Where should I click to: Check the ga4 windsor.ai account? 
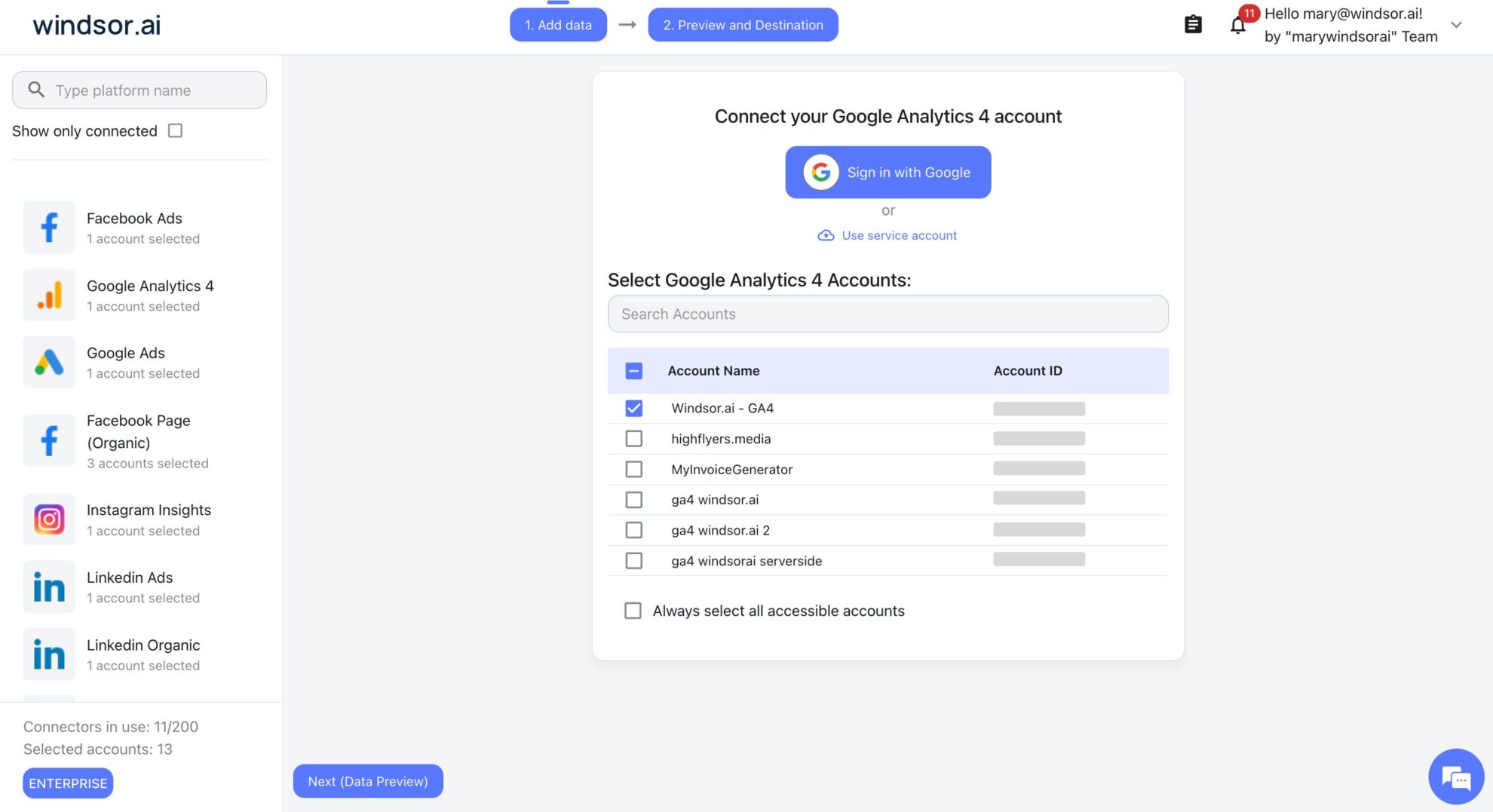pyautogui.click(x=634, y=500)
